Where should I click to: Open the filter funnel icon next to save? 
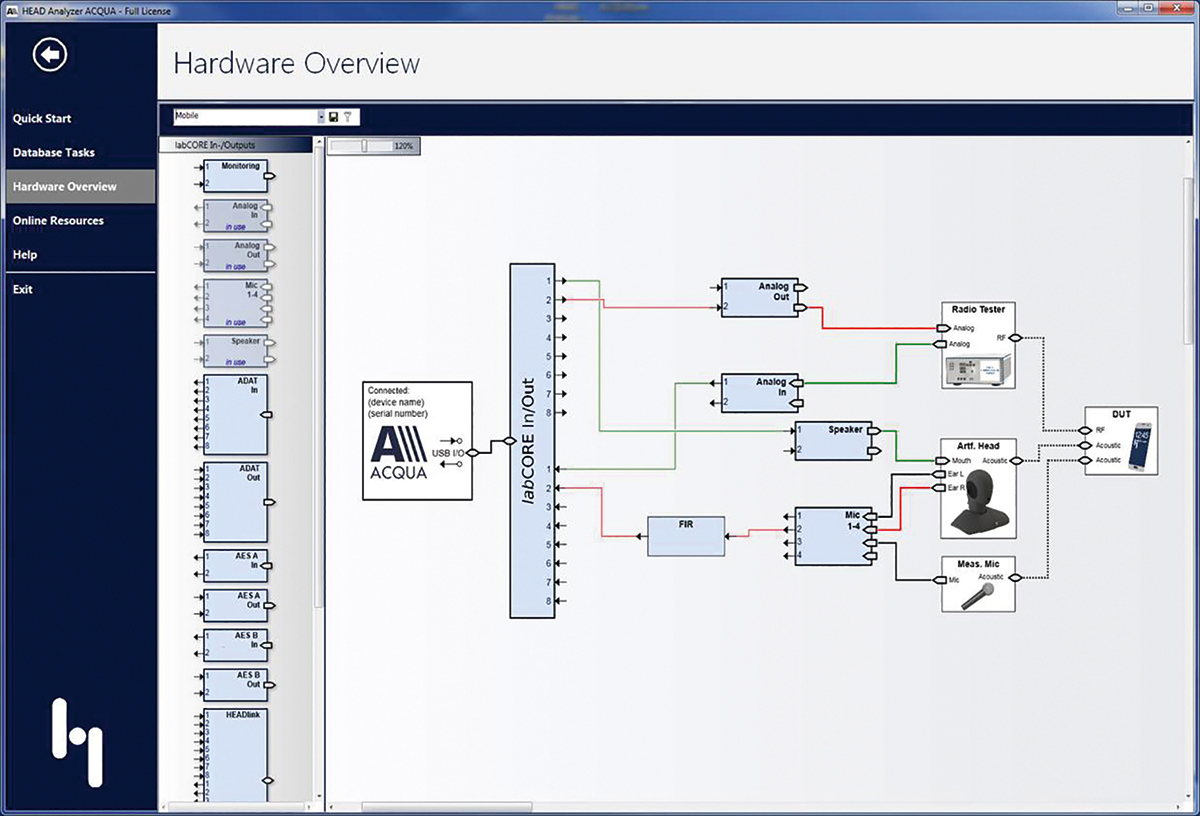348,117
